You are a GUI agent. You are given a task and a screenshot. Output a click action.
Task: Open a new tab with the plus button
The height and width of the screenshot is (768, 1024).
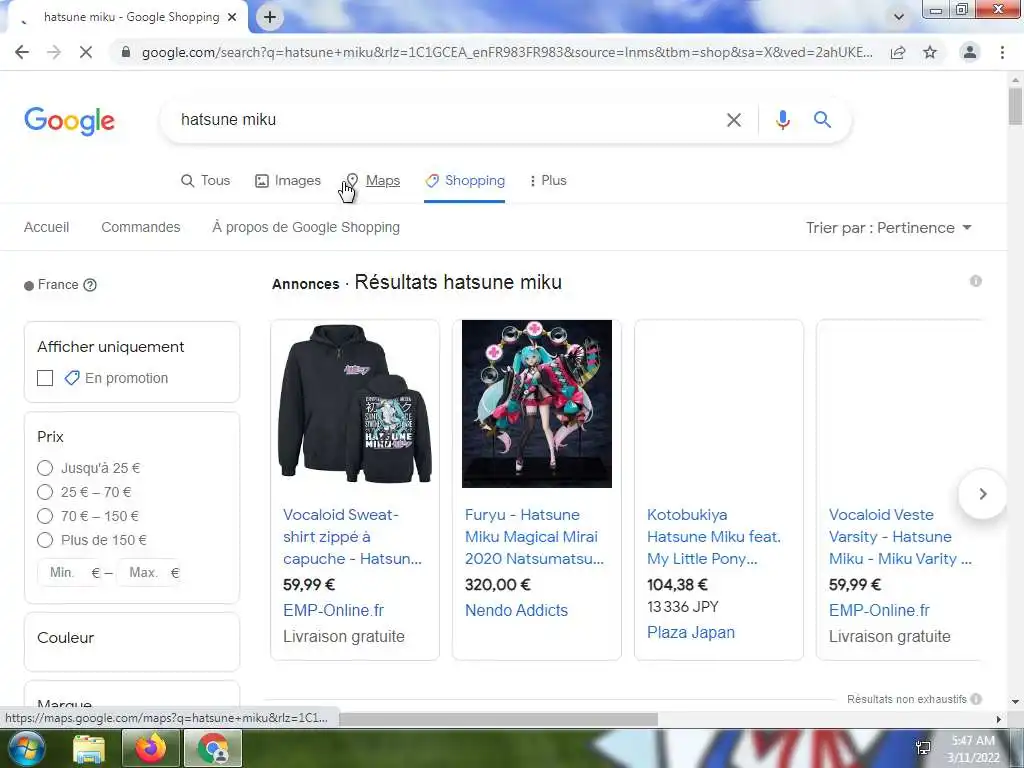(270, 18)
